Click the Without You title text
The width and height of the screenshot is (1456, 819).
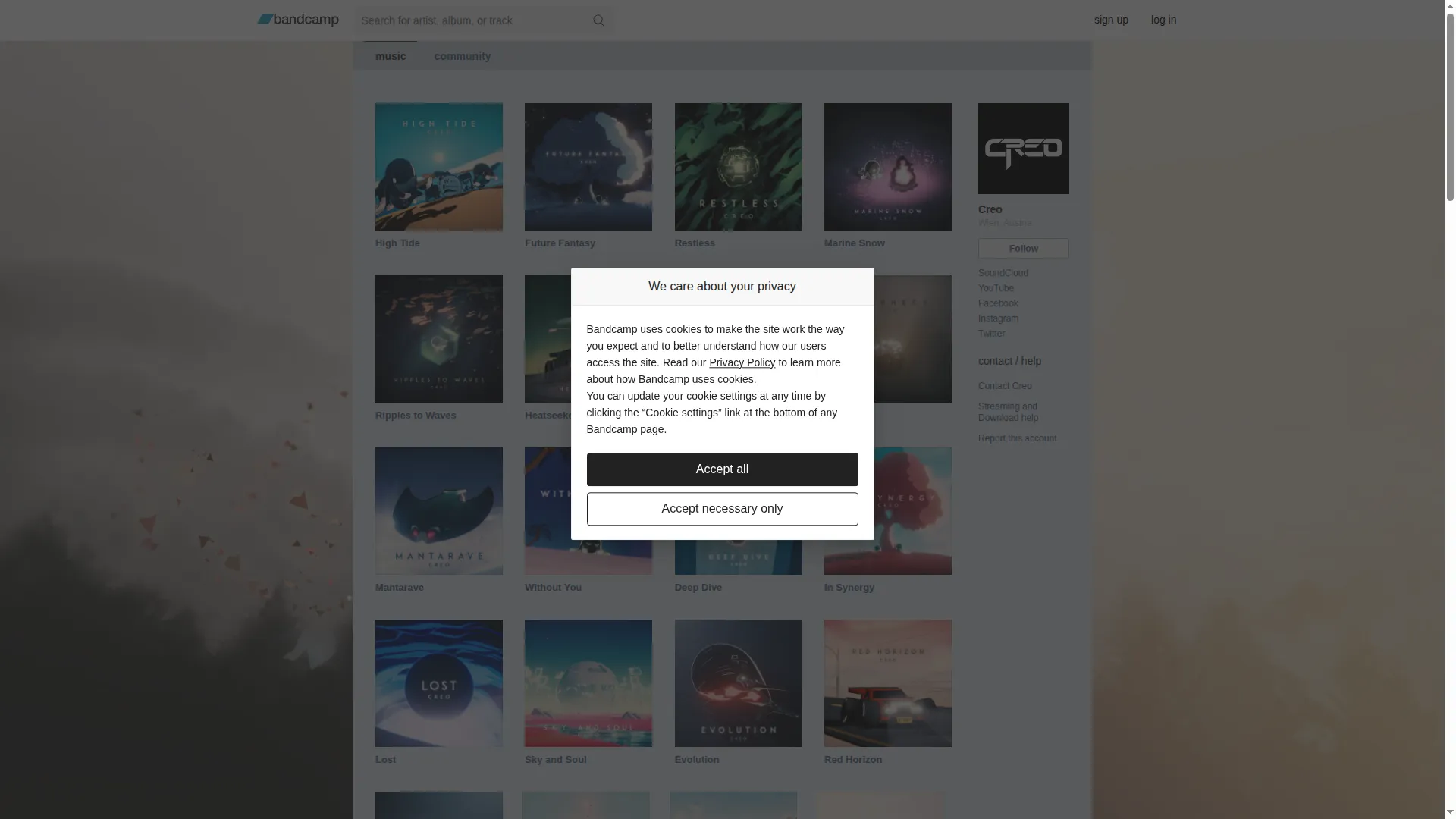tap(553, 588)
